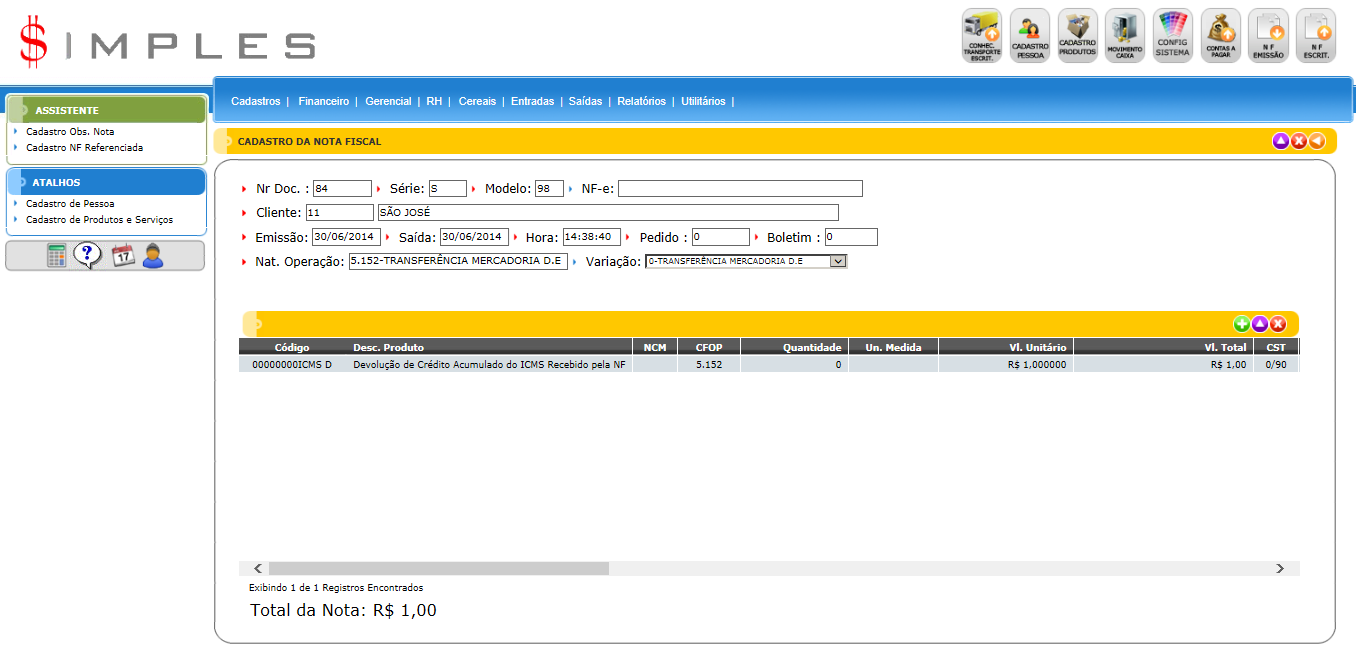Open the Financeiro menu
The image size is (1356, 648).
coord(323,101)
